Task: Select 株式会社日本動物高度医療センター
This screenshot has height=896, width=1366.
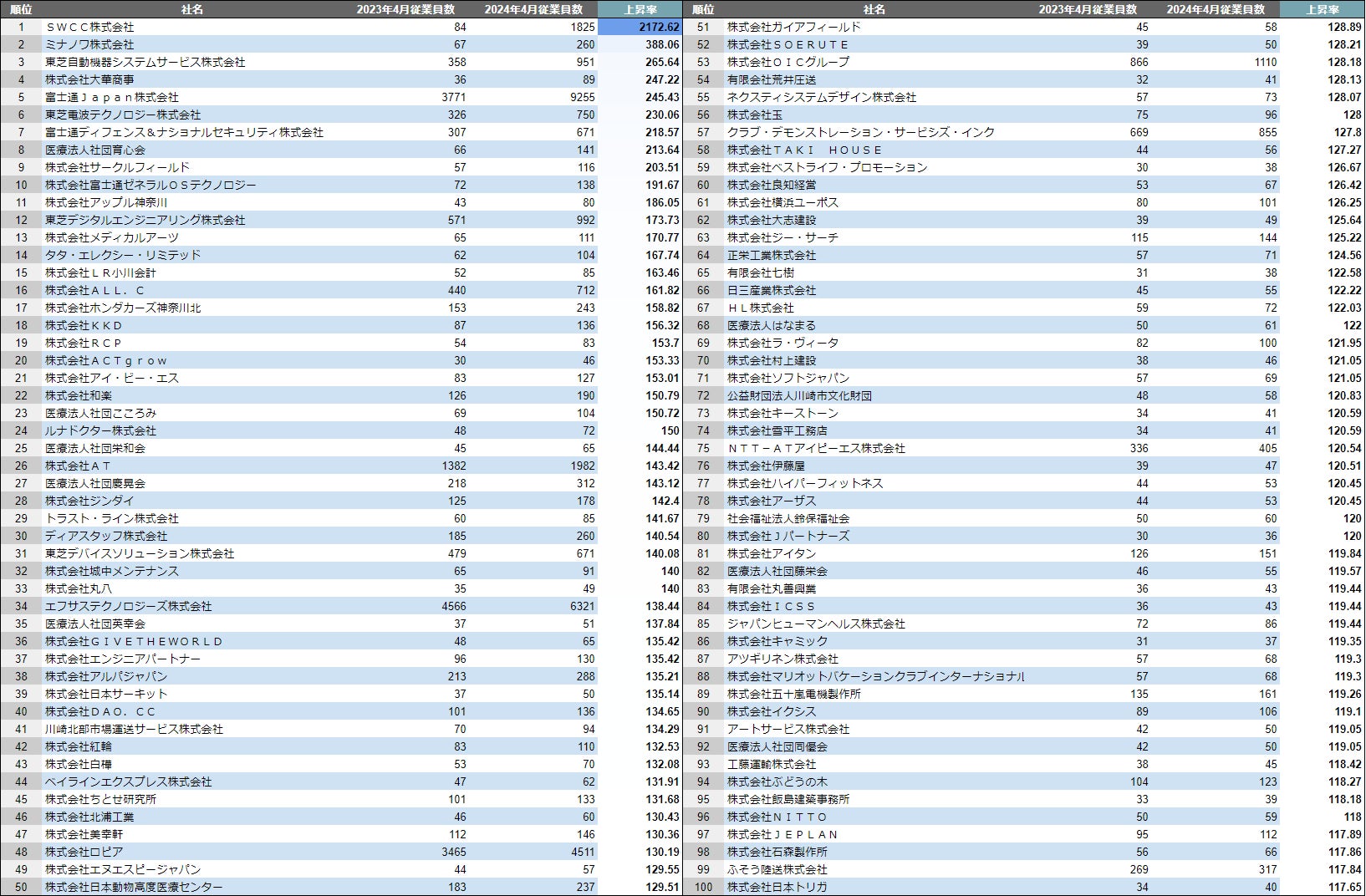Action: tap(134, 887)
